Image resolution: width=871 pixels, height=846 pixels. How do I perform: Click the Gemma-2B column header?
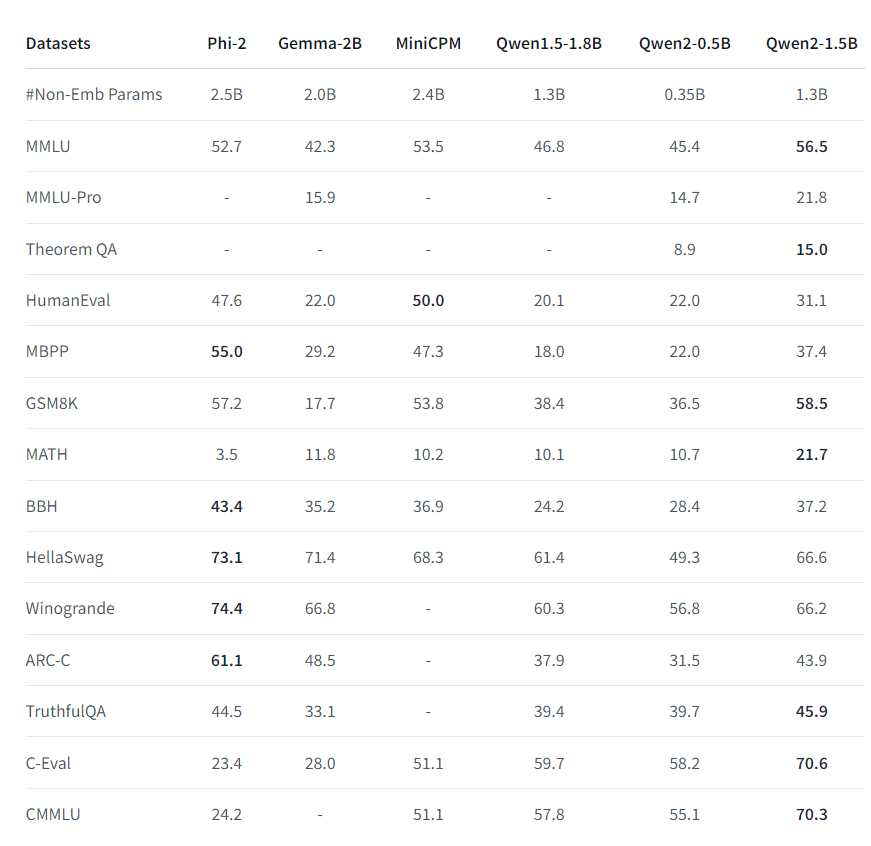click(320, 43)
